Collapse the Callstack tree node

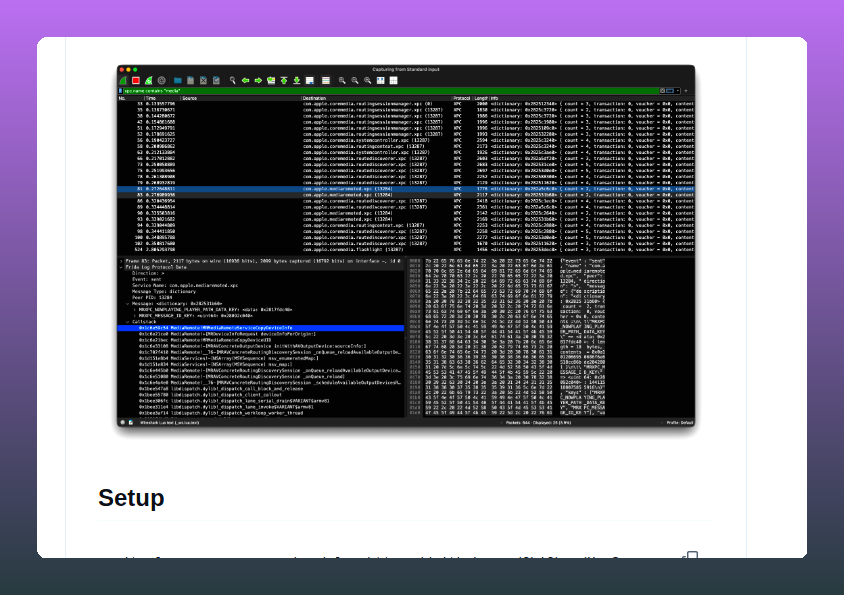(x=128, y=322)
